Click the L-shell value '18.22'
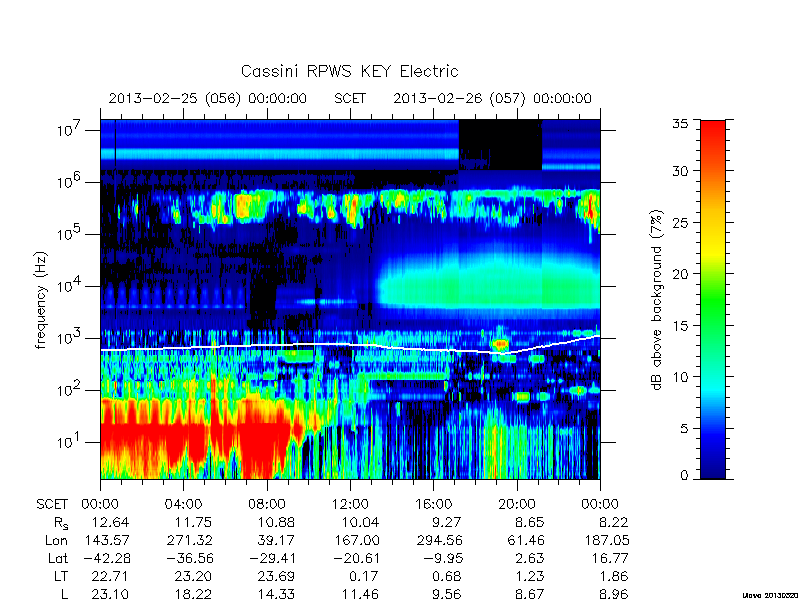This screenshot has height=600, width=800. coord(193,594)
